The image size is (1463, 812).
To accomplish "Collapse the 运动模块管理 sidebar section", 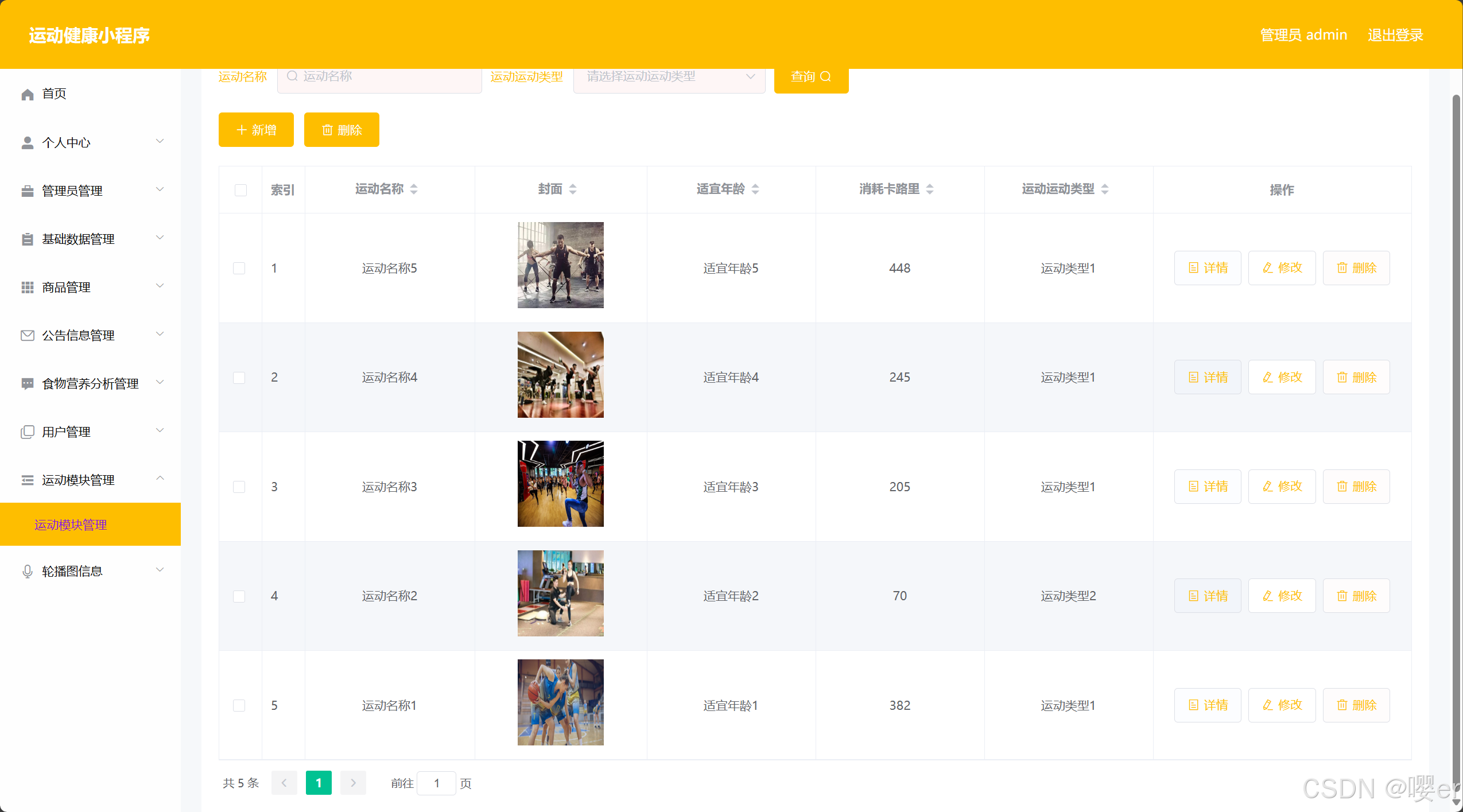I will pyautogui.click(x=160, y=479).
